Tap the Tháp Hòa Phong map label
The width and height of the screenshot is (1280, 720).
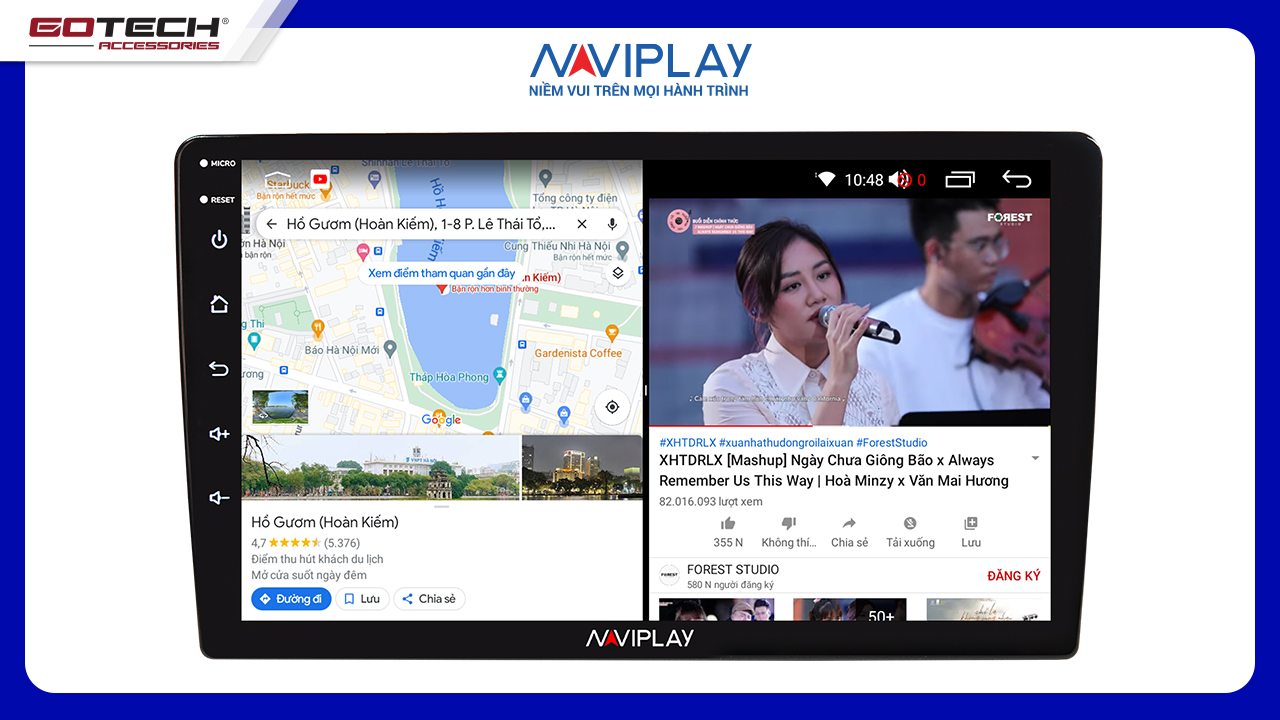pyautogui.click(x=449, y=377)
